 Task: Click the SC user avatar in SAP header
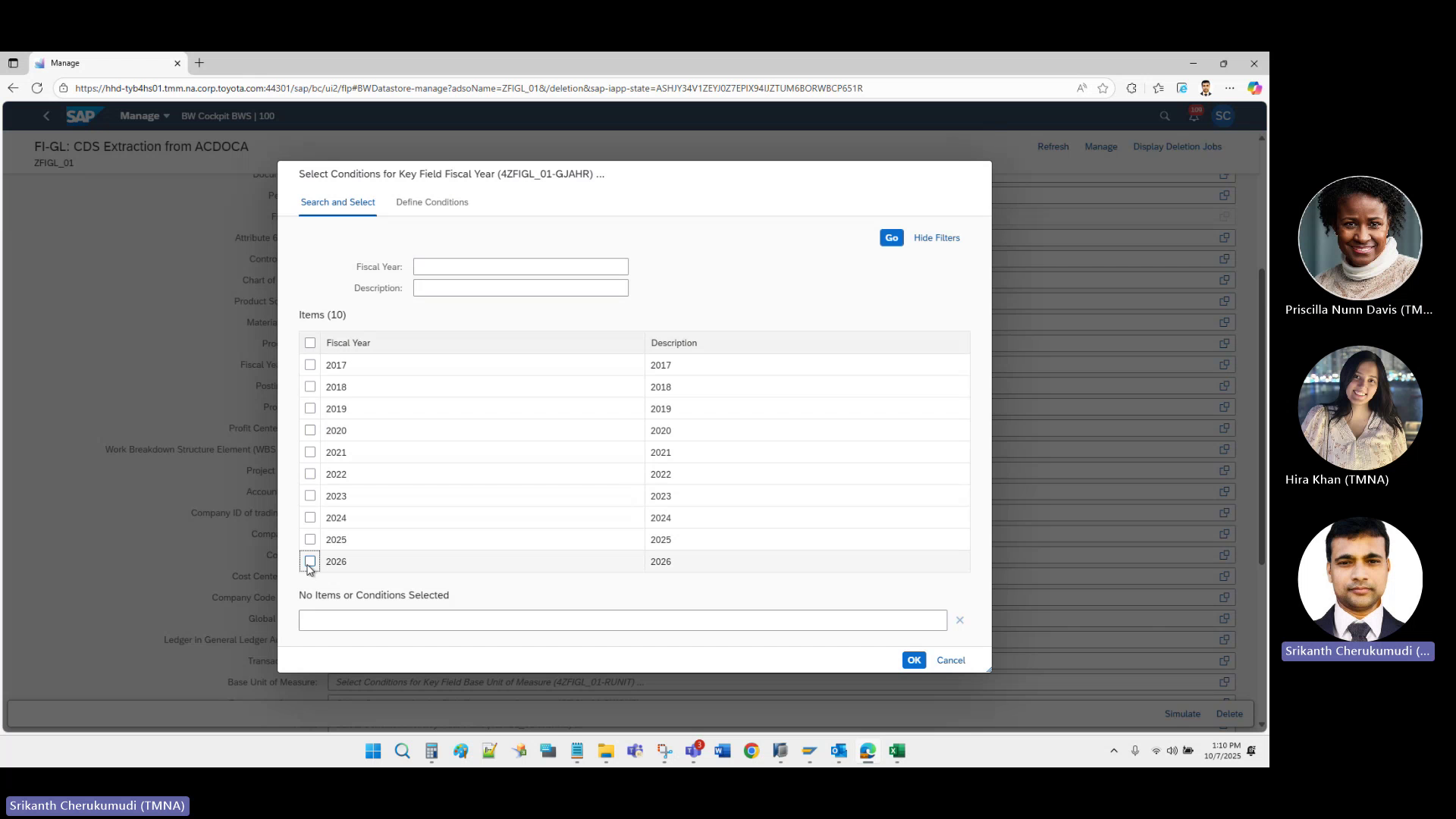pos(1223,115)
